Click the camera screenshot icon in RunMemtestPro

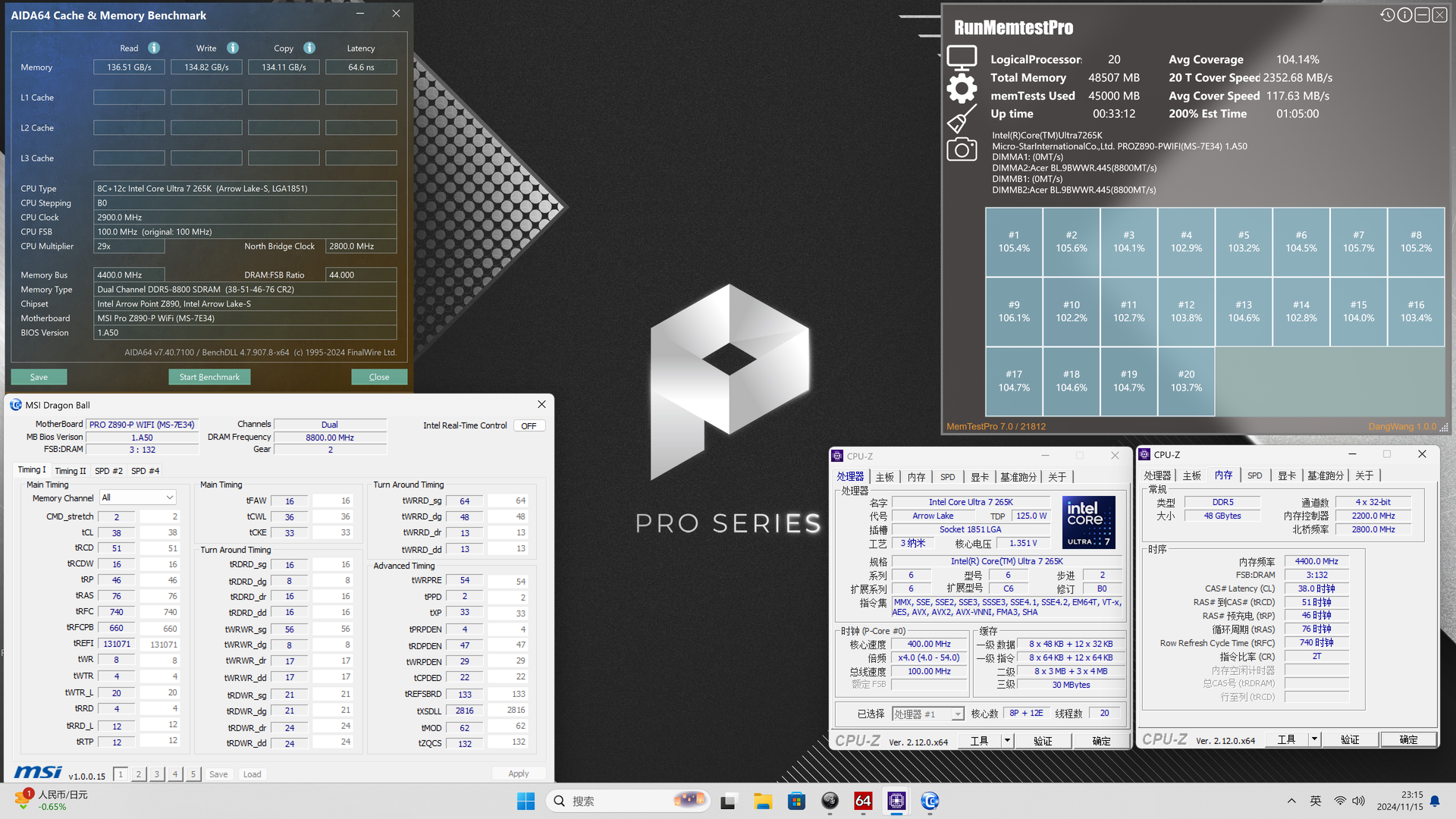pyautogui.click(x=962, y=149)
